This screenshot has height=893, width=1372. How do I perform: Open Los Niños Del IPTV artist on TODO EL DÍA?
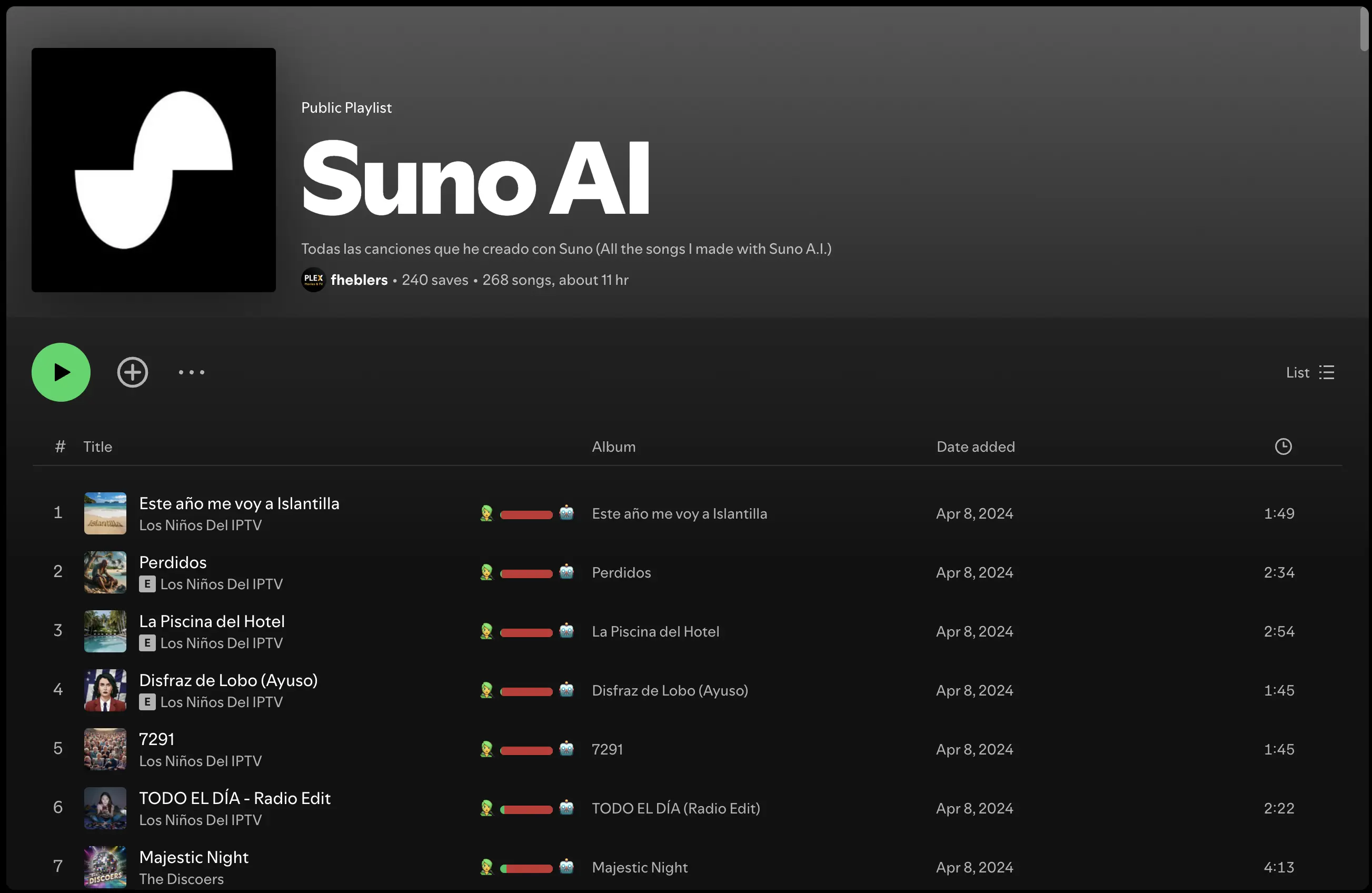coord(200,820)
